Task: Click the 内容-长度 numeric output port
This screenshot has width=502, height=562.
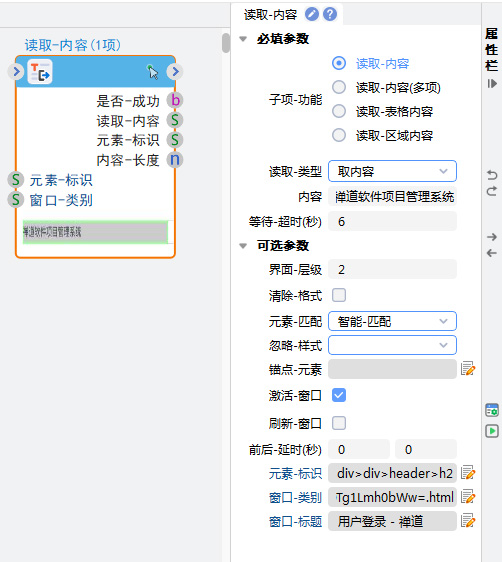Action: coord(175,160)
